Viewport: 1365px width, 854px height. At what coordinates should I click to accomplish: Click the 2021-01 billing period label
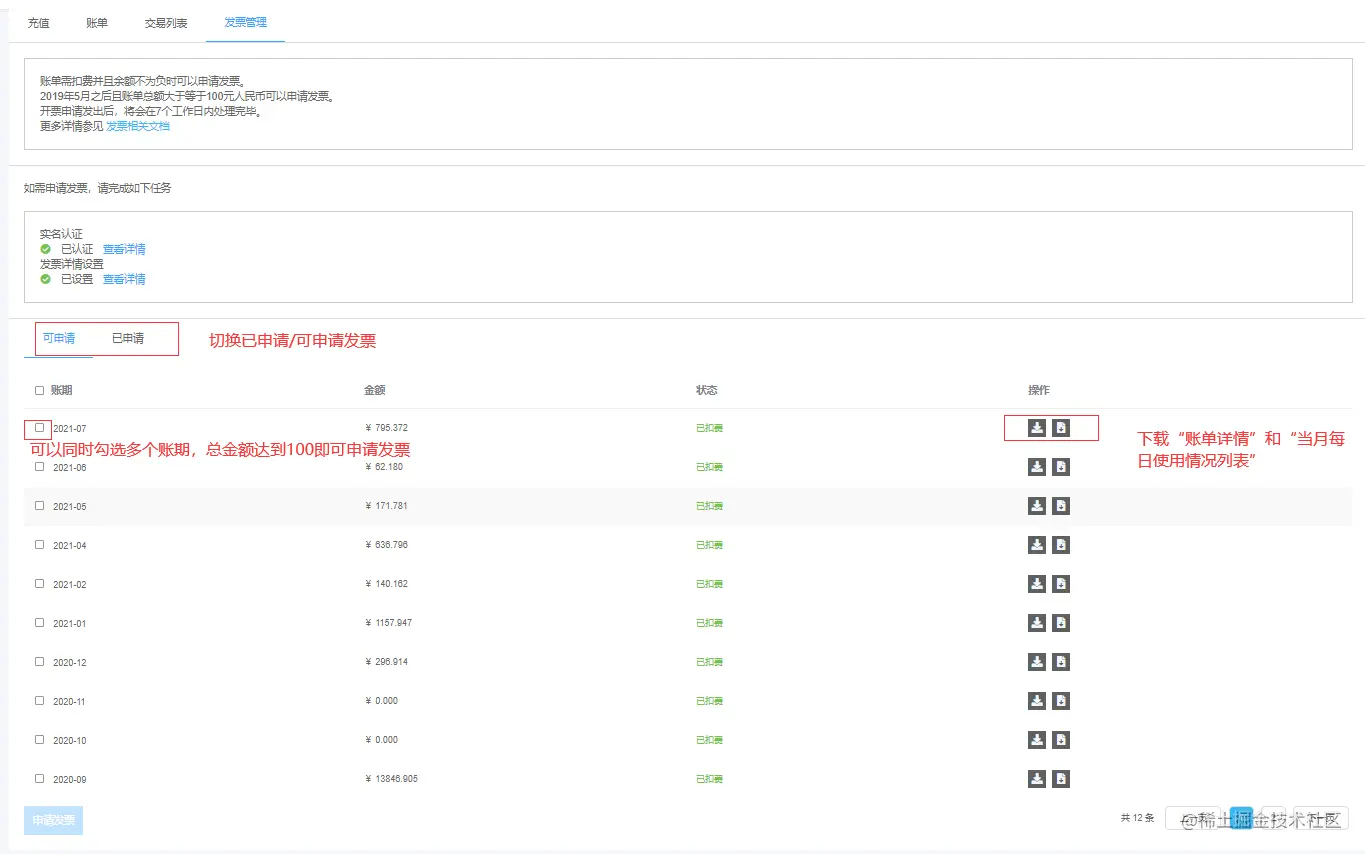[70, 624]
